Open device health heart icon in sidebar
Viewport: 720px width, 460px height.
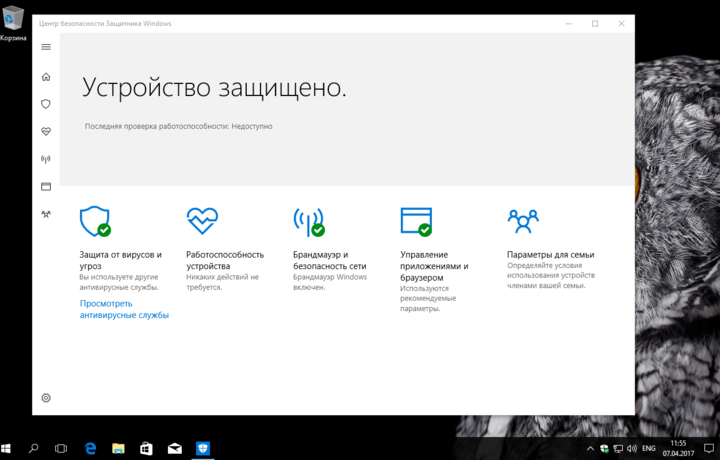point(46,132)
